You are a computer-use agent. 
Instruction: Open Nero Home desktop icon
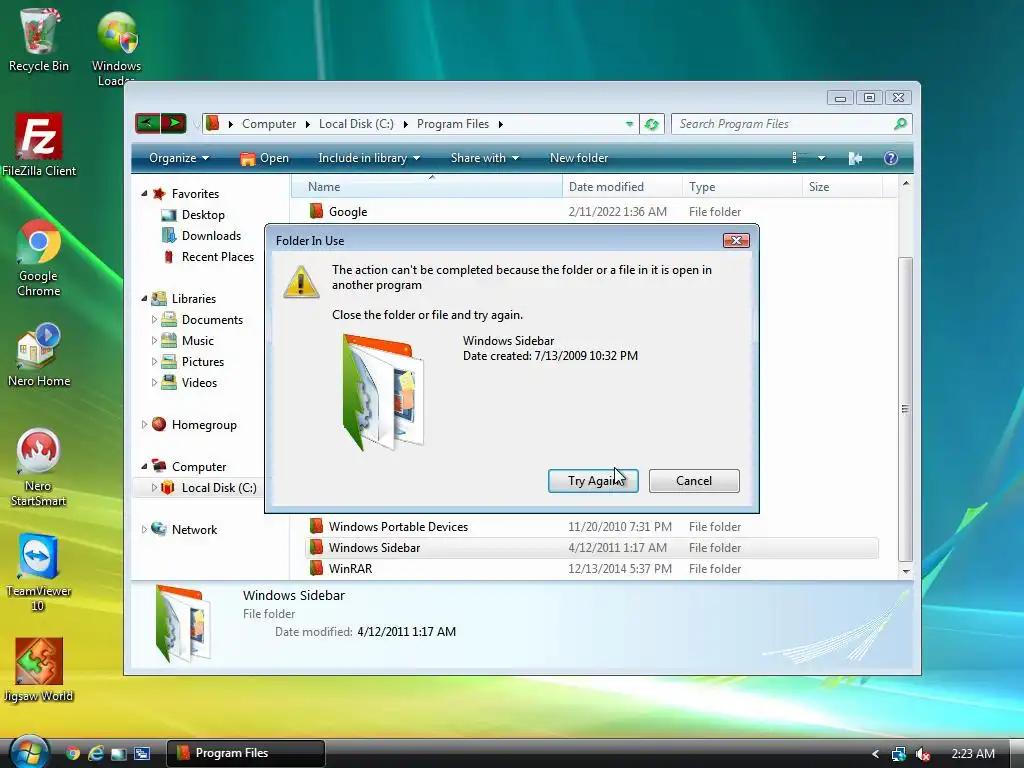click(39, 355)
